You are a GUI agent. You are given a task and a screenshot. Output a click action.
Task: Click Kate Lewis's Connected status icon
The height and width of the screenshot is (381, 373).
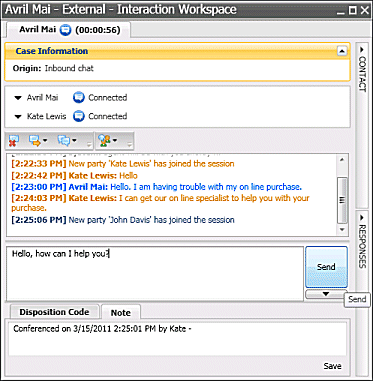[79, 116]
